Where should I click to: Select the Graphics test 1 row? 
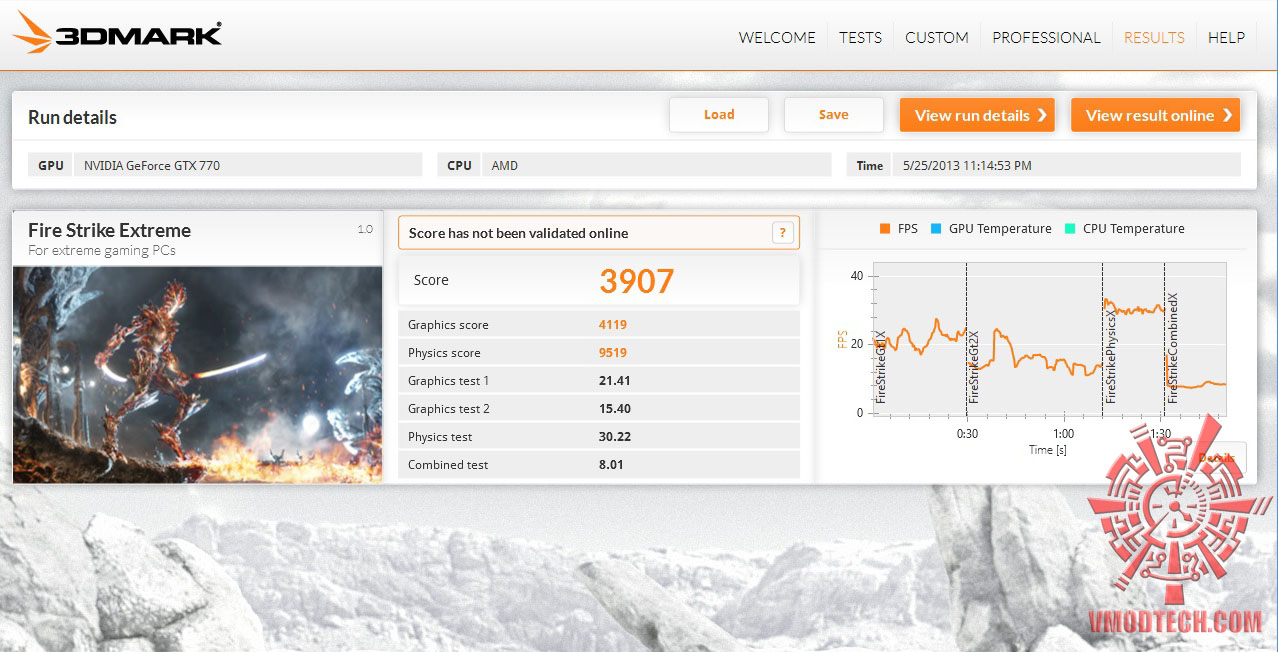(x=599, y=381)
